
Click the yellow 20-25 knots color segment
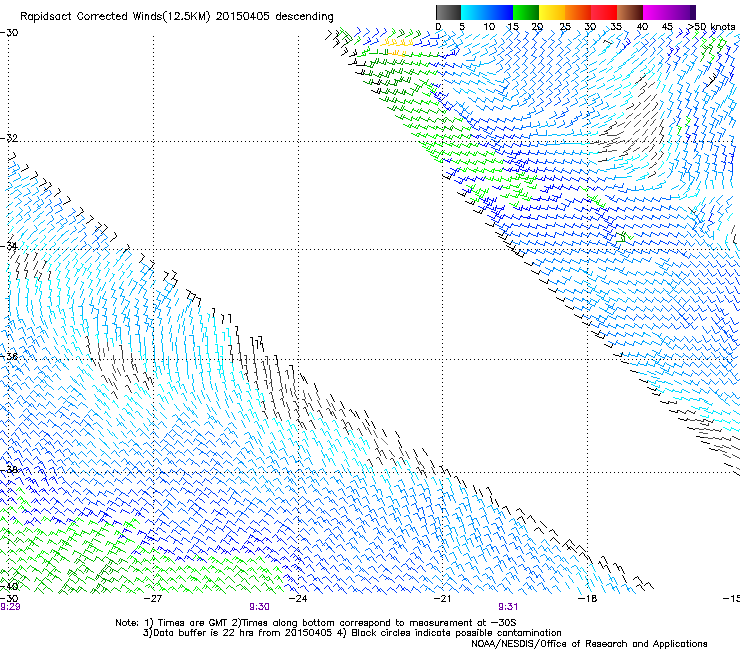click(552, 12)
